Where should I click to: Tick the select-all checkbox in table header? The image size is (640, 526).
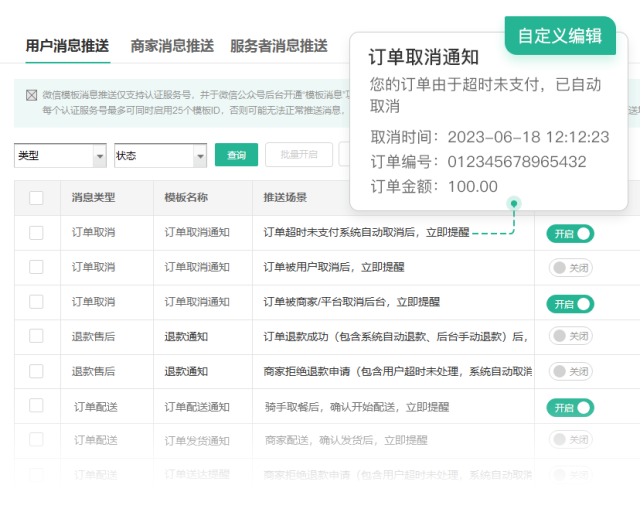click(x=36, y=198)
